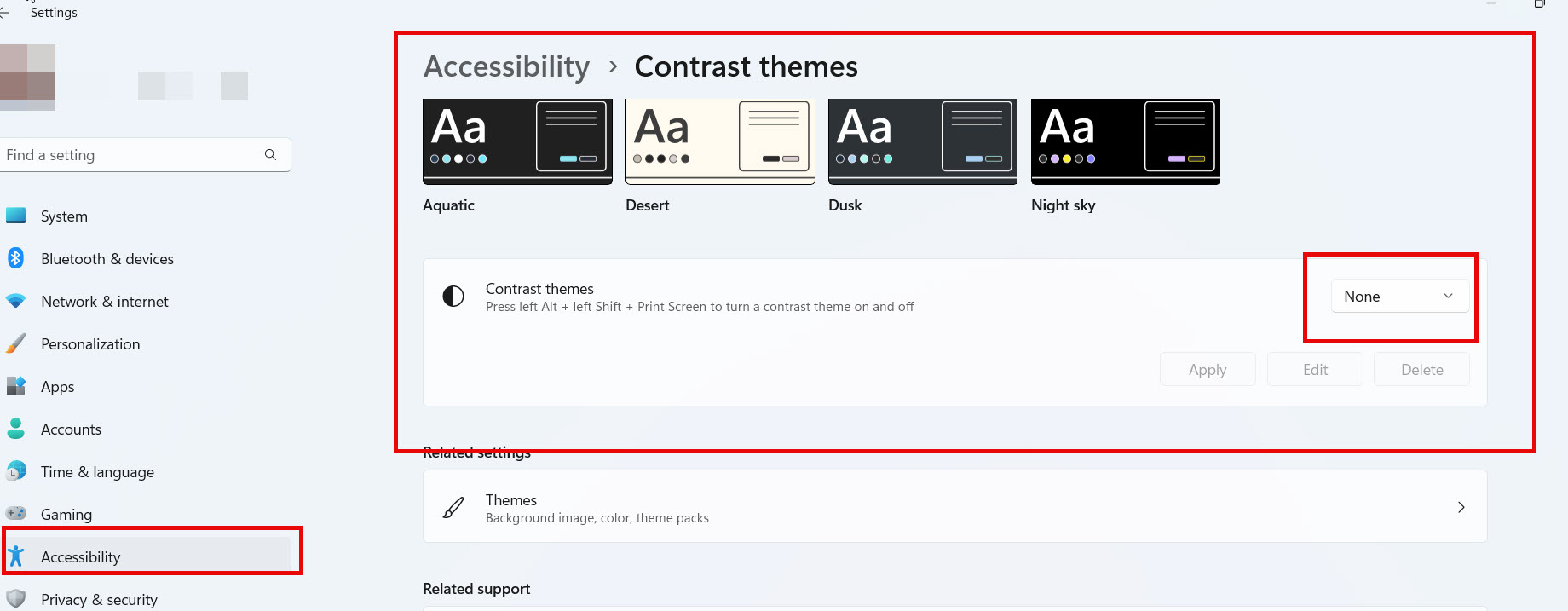Click the Time & language globe icon

pos(16,471)
